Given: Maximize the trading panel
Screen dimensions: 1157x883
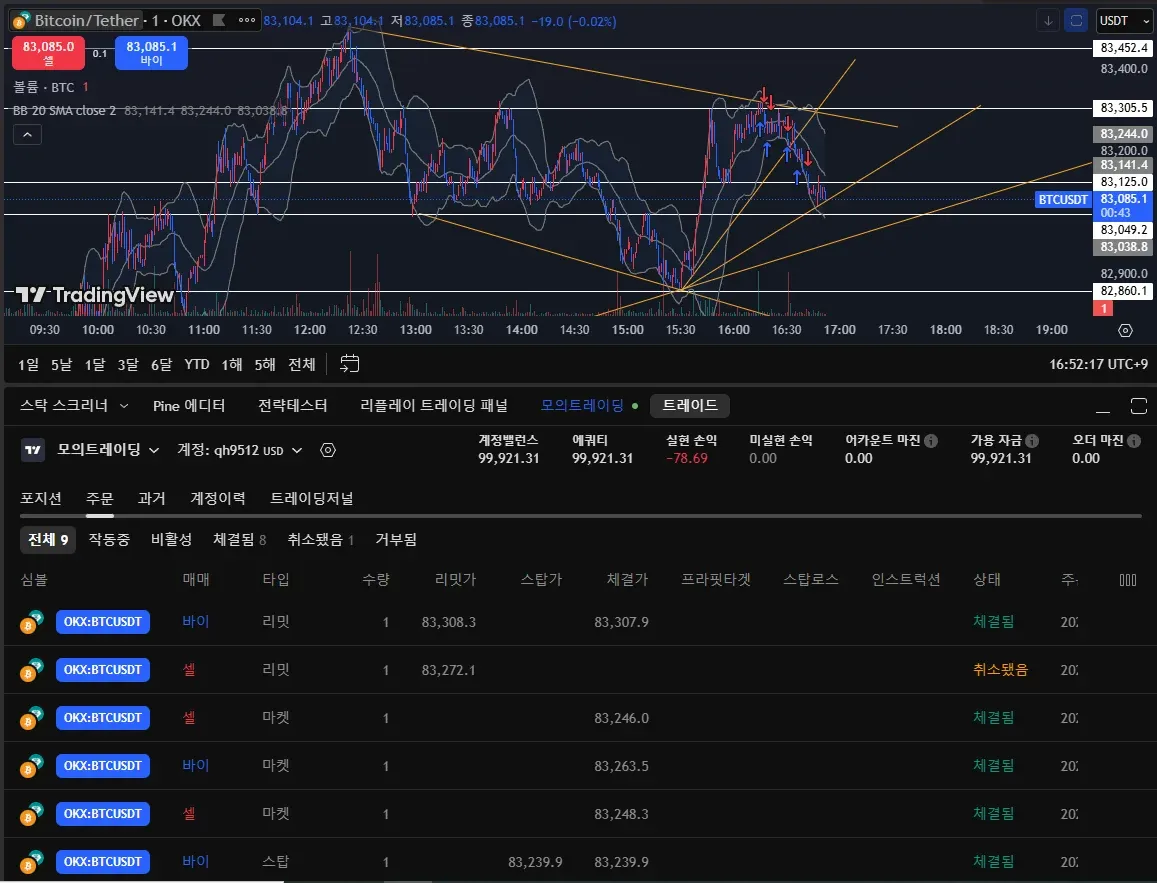Looking at the screenshot, I should coord(1138,405).
